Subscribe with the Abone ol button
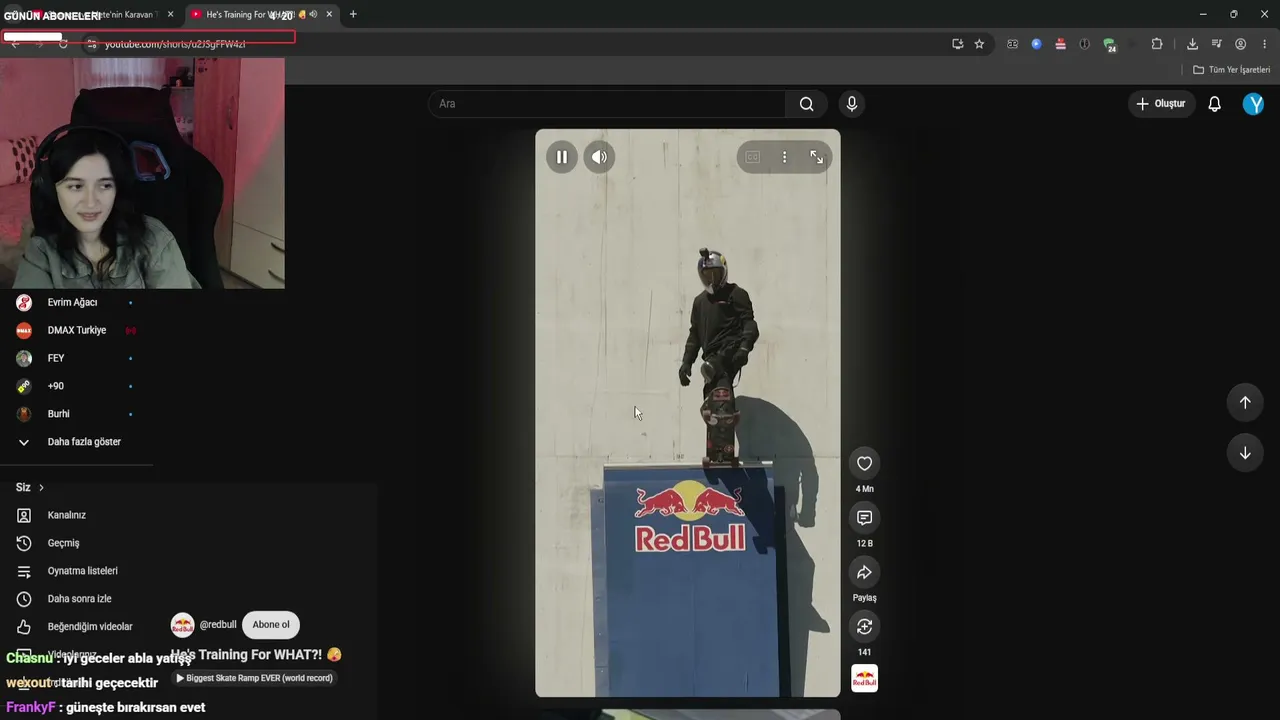This screenshot has width=1280, height=720. click(x=271, y=625)
